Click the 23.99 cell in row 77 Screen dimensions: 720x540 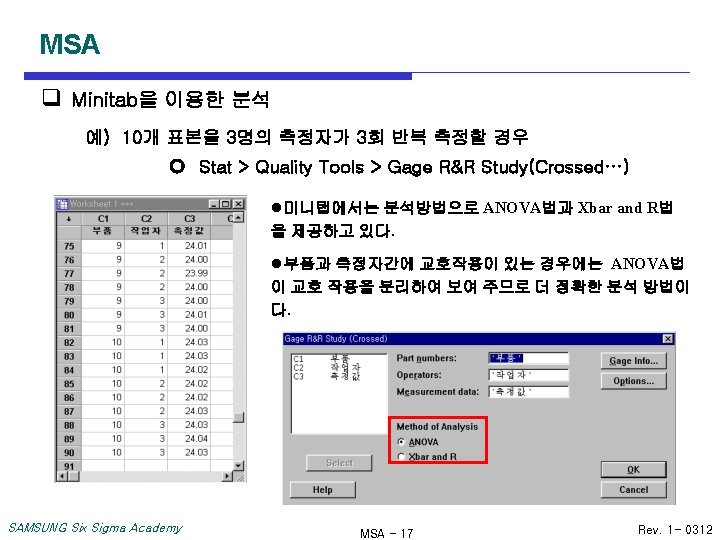[190, 273]
